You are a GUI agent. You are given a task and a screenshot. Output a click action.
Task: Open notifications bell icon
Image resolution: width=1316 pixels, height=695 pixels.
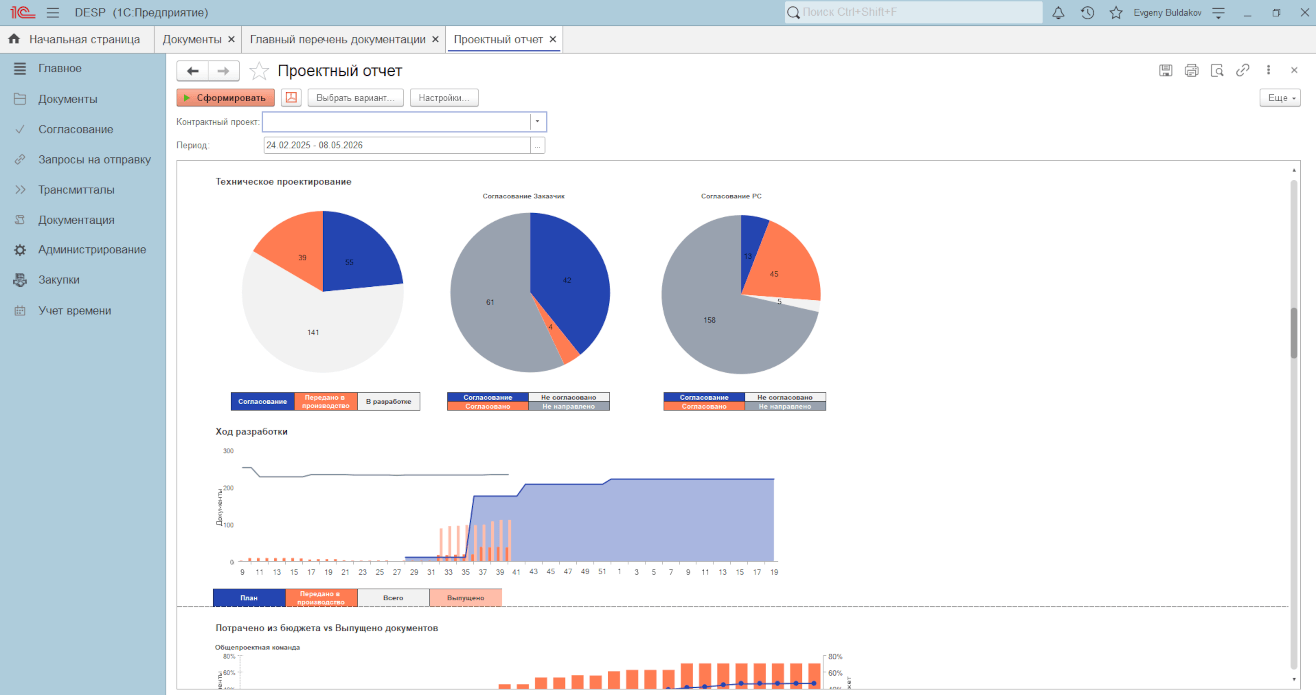[1058, 13]
